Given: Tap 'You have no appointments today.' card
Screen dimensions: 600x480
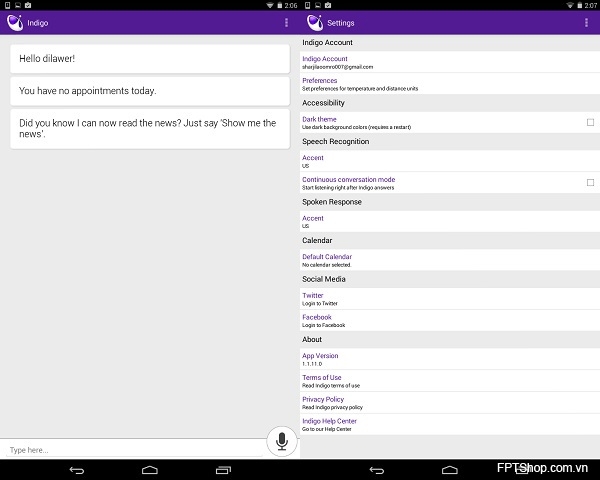Looking at the screenshot, I should pyautogui.click(x=150, y=91).
